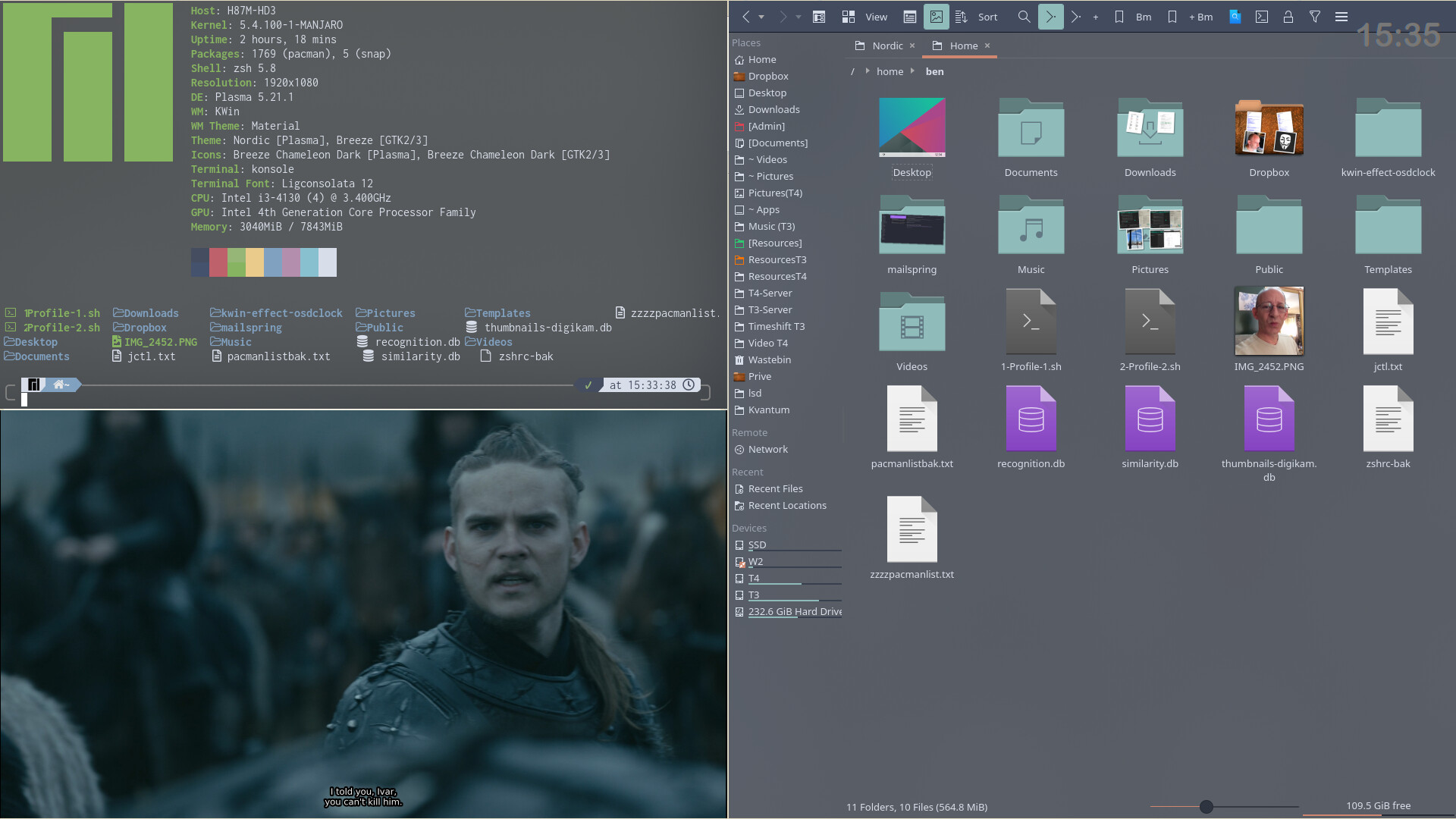This screenshot has height=819, width=1456.
Task: Go back in Dolphin file manager history
Action: [746, 17]
